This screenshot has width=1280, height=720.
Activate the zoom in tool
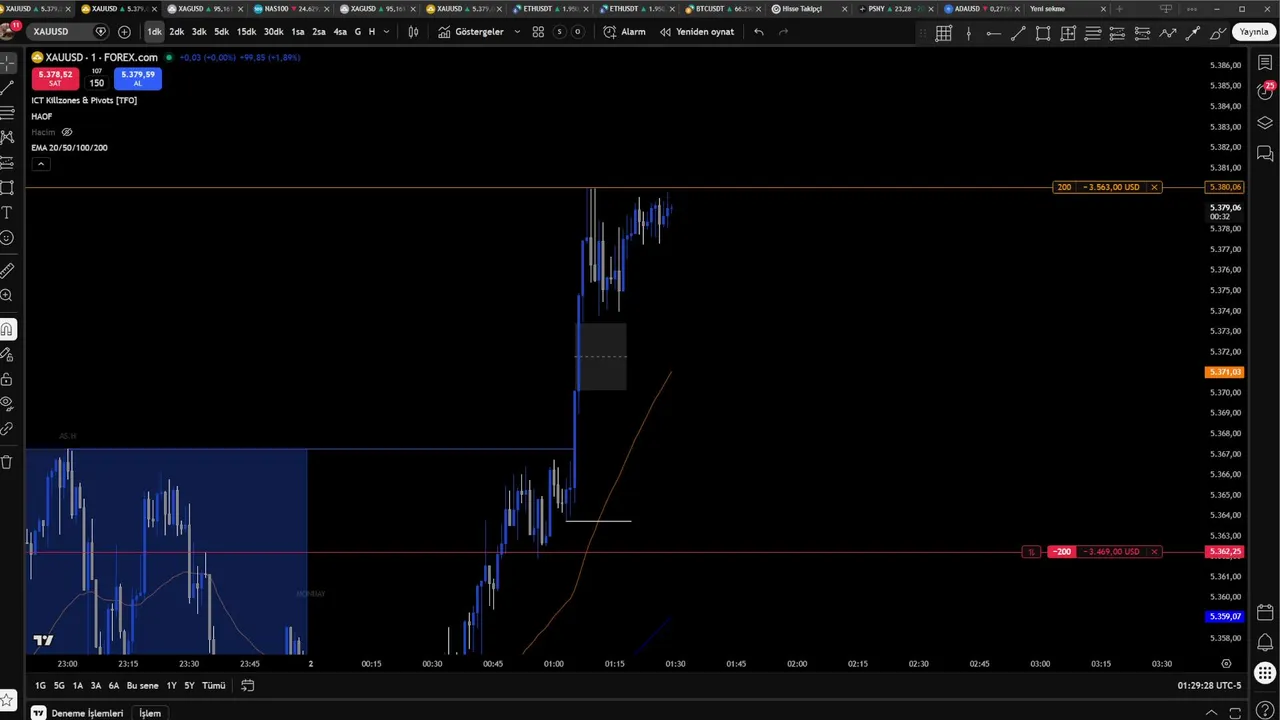[6, 295]
